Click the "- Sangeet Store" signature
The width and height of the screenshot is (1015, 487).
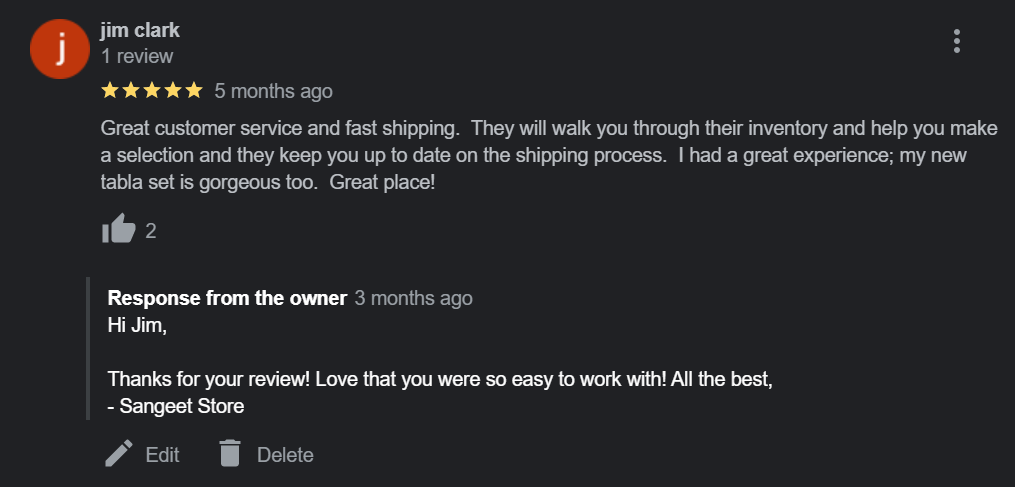tap(176, 406)
